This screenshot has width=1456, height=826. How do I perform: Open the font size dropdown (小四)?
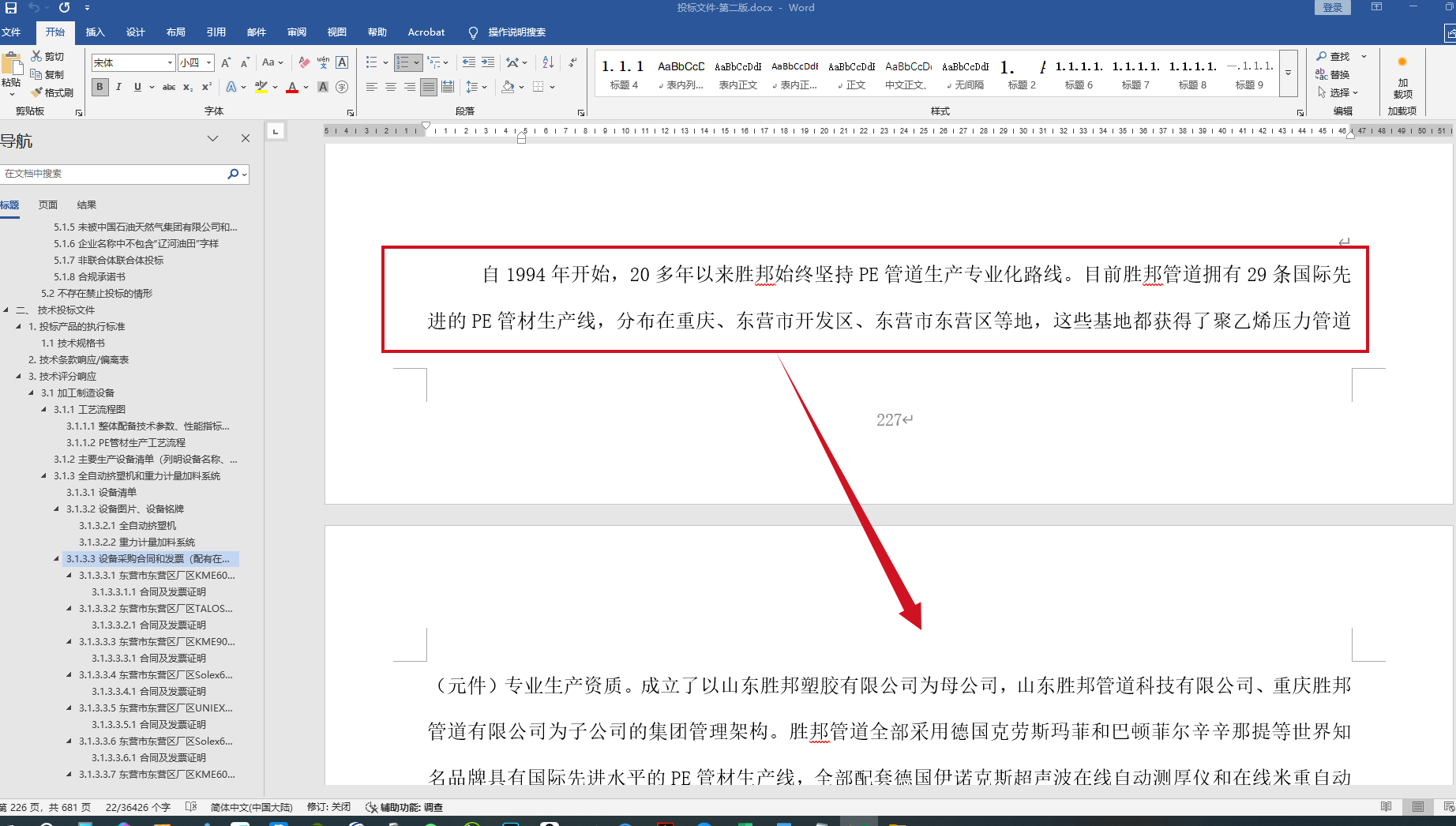pos(209,62)
